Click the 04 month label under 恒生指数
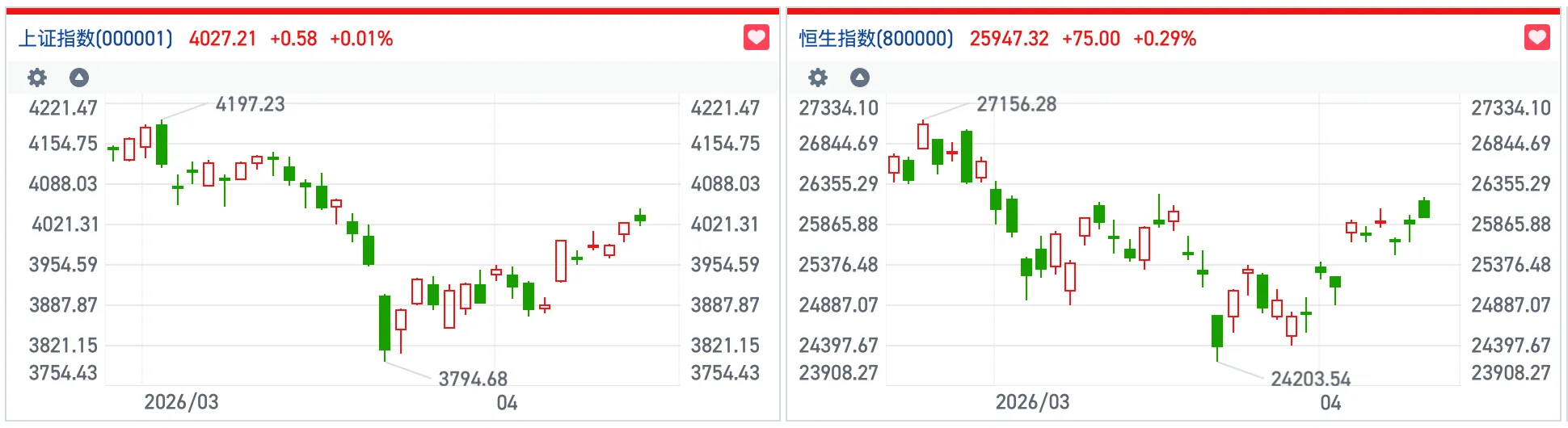Image resolution: width=1568 pixels, height=428 pixels. 1330,402
